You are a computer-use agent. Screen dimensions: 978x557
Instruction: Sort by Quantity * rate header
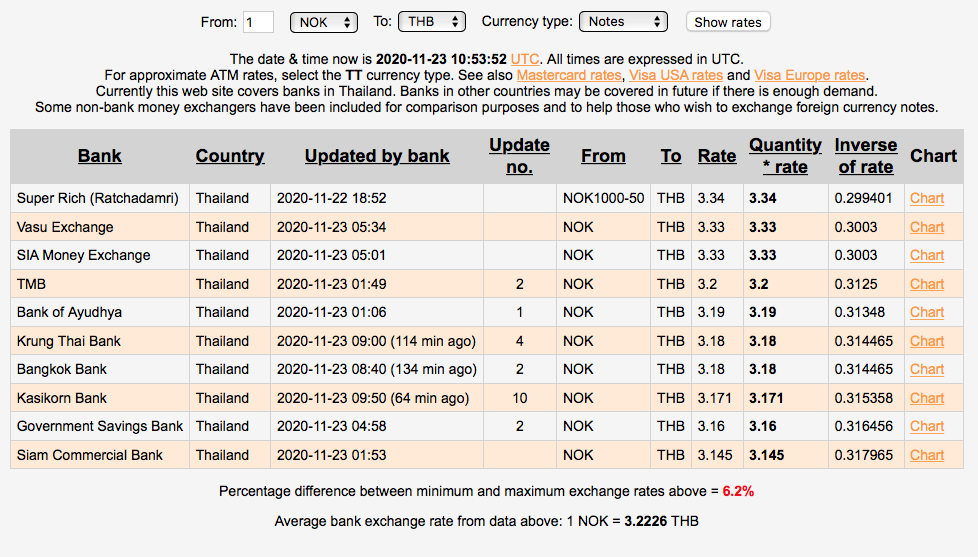coord(785,156)
